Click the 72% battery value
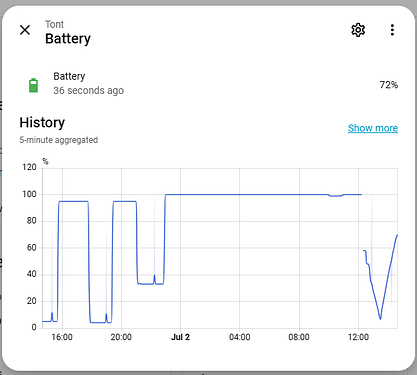This screenshot has height=375, width=417. click(x=389, y=85)
